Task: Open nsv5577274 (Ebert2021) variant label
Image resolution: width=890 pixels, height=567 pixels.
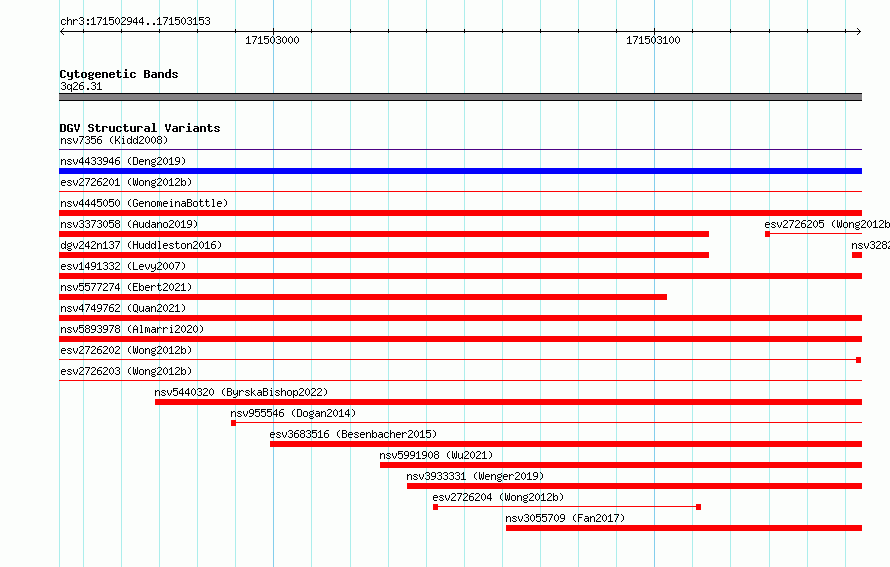Action: point(126,287)
